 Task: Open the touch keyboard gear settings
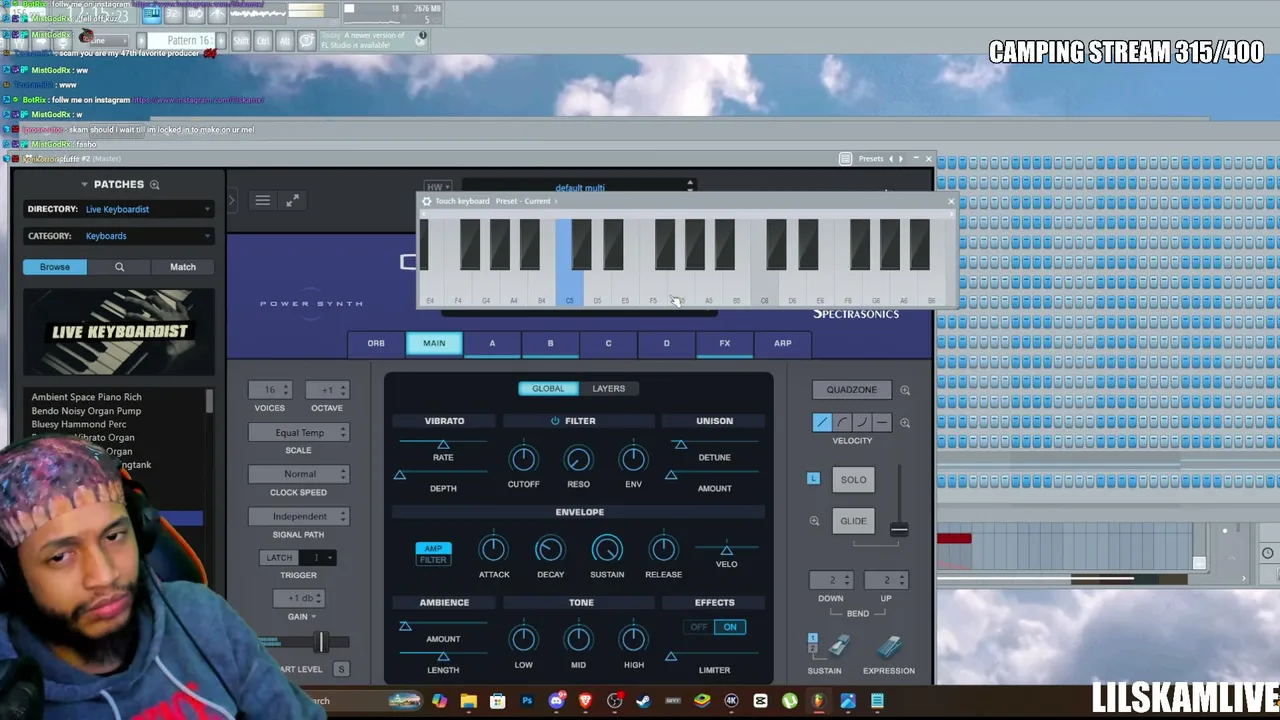tap(427, 201)
